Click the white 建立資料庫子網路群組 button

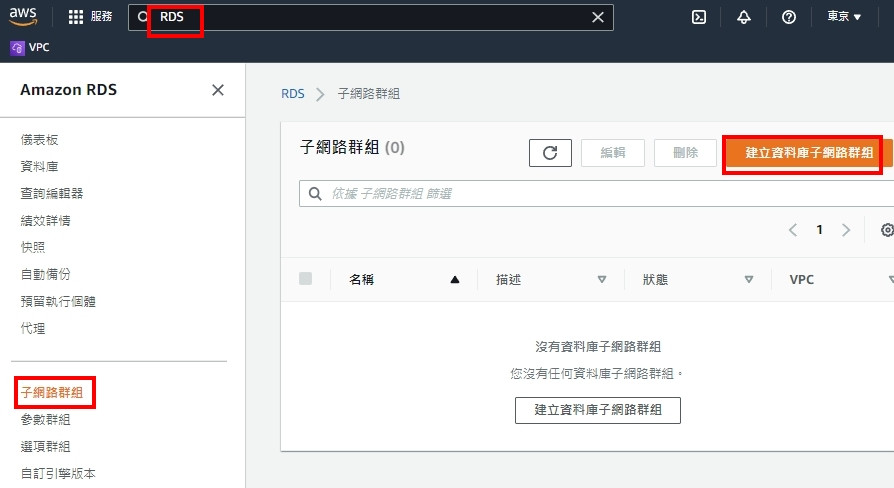coord(598,410)
